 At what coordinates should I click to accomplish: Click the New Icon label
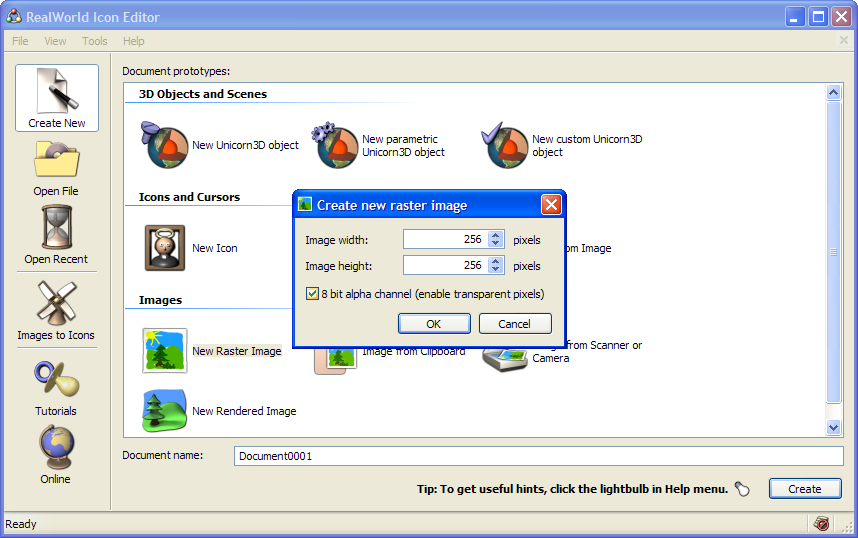(214, 248)
